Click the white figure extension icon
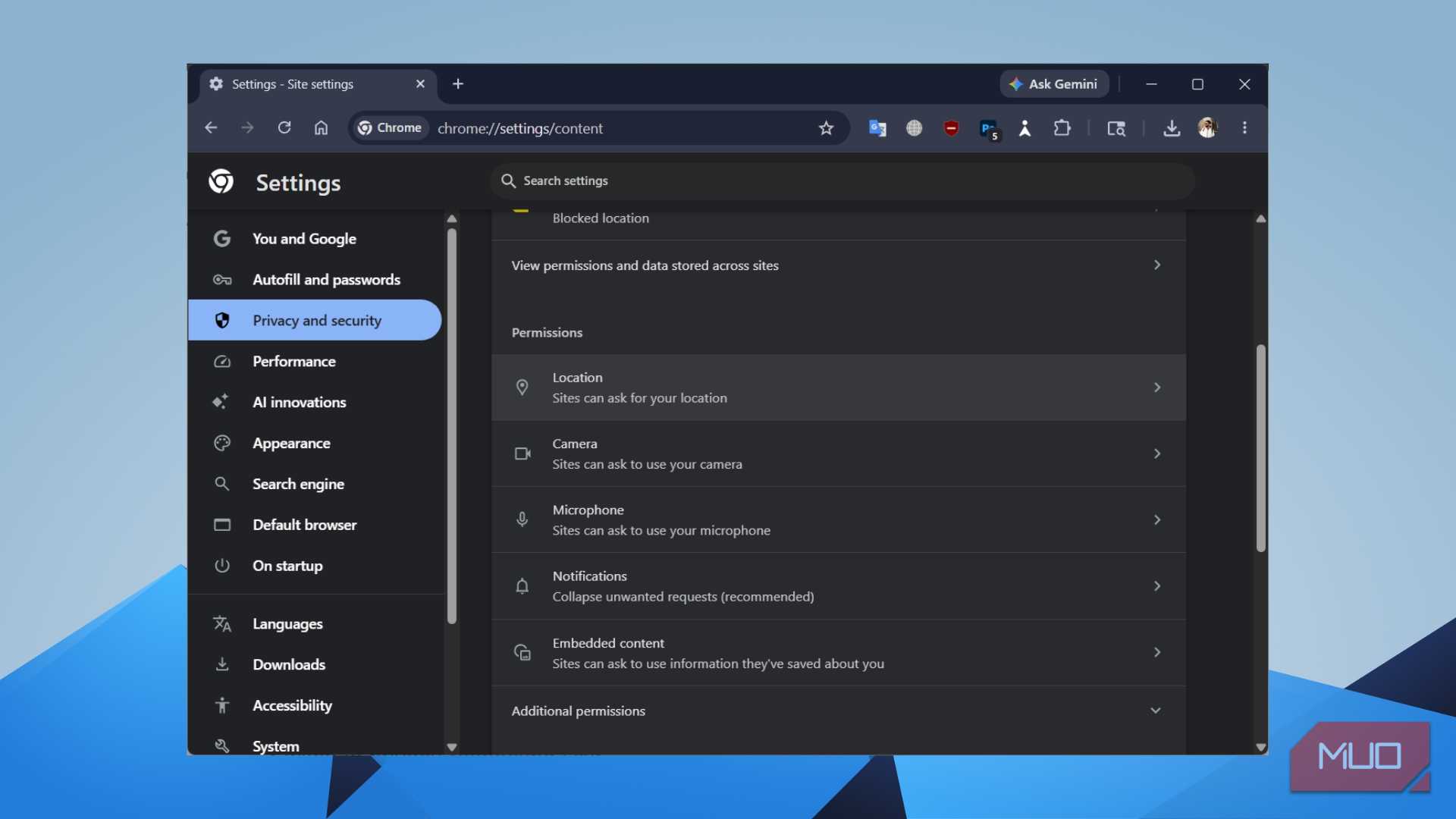This screenshot has height=819, width=1456. point(1025,128)
